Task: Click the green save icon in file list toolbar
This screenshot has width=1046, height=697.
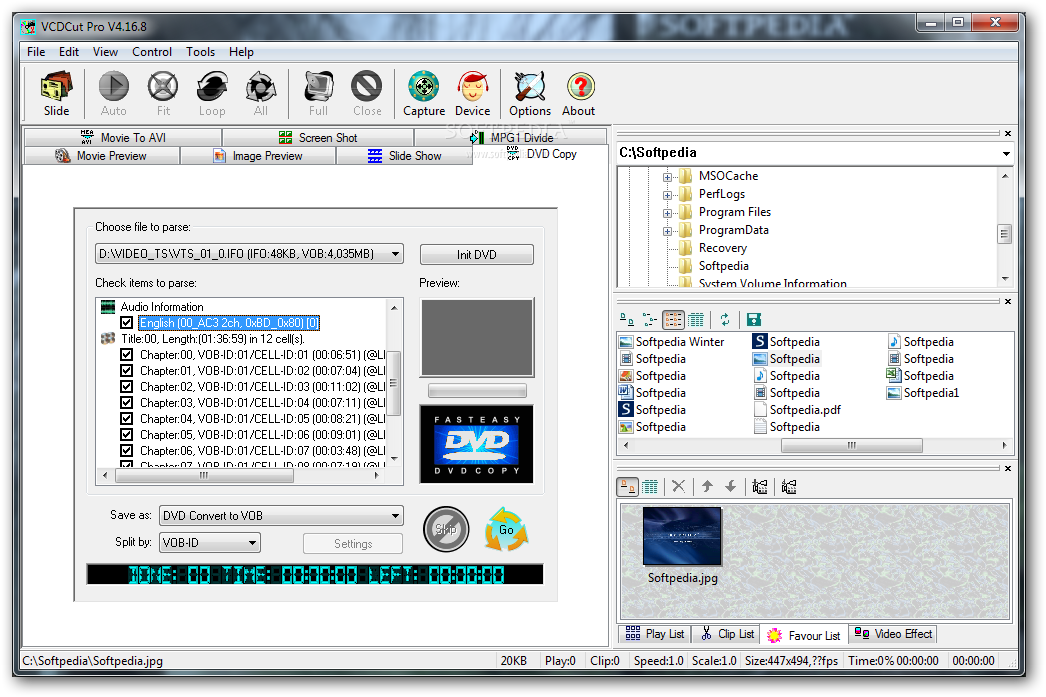Action: coord(754,319)
